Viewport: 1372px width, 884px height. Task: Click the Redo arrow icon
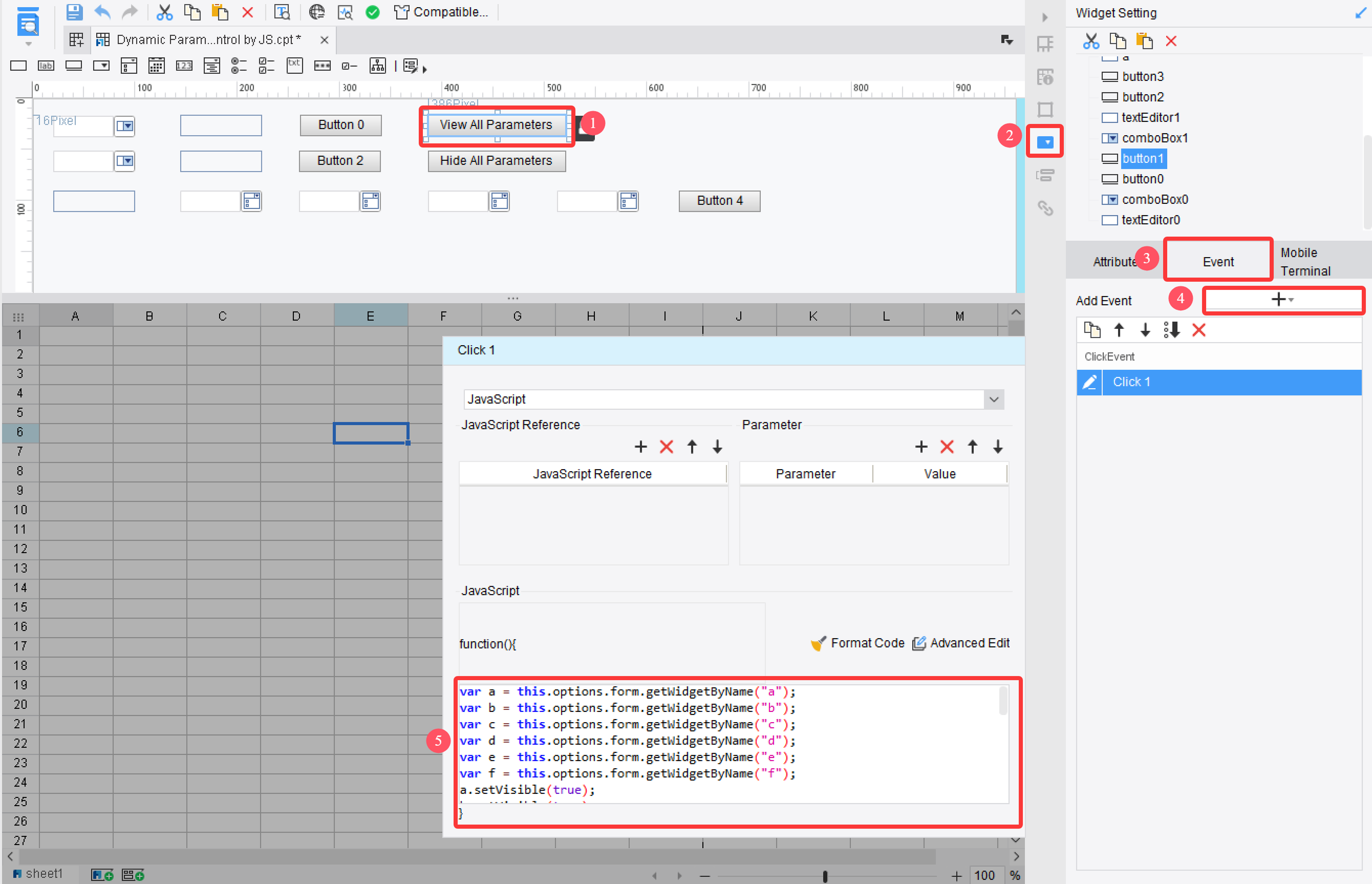130,12
